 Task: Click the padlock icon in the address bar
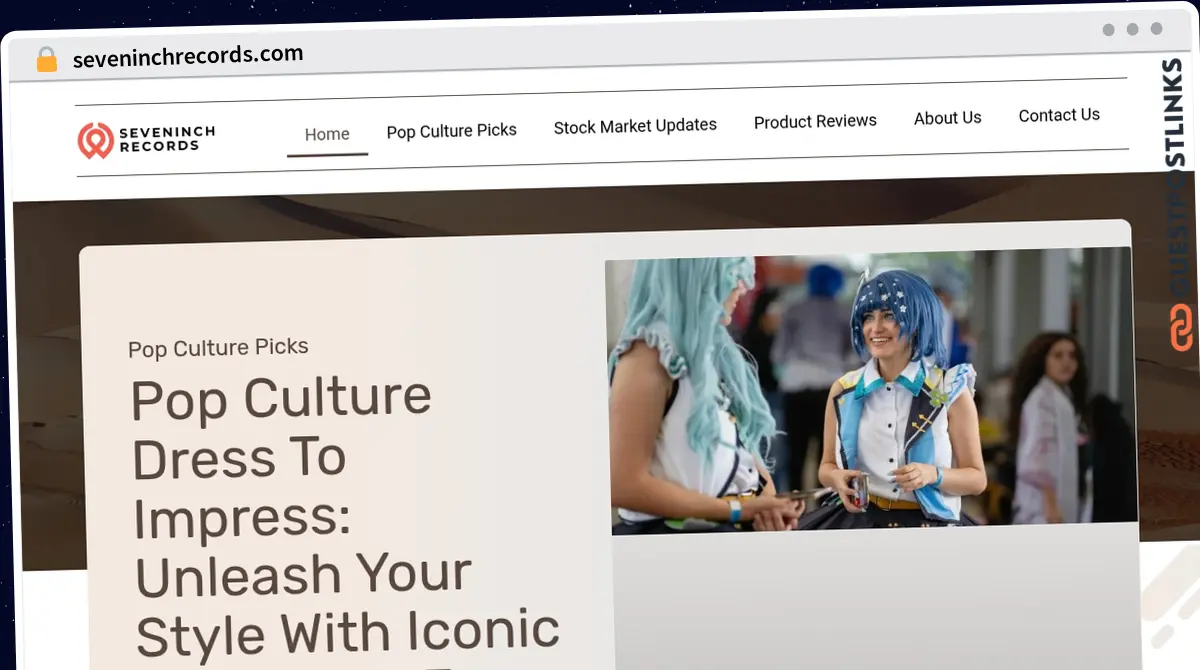(x=44, y=58)
